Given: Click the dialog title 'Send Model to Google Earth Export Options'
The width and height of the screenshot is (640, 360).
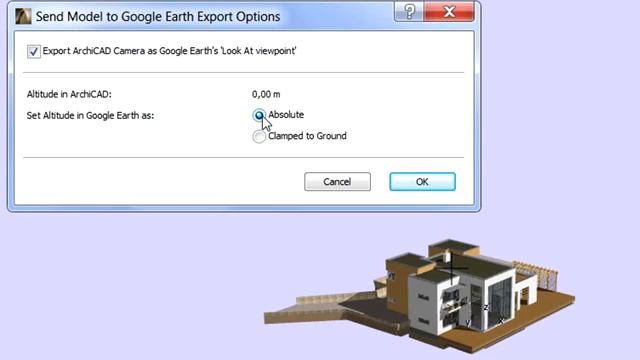Looking at the screenshot, I should (x=158, y=17).
